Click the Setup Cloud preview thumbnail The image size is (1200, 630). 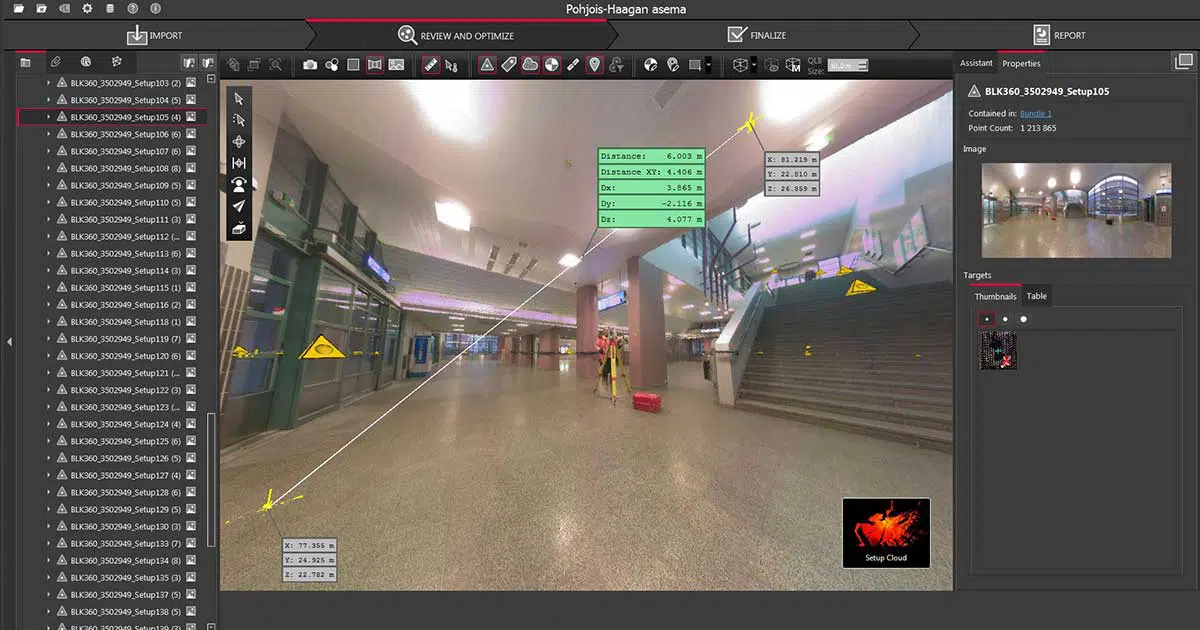click(885, 533)
